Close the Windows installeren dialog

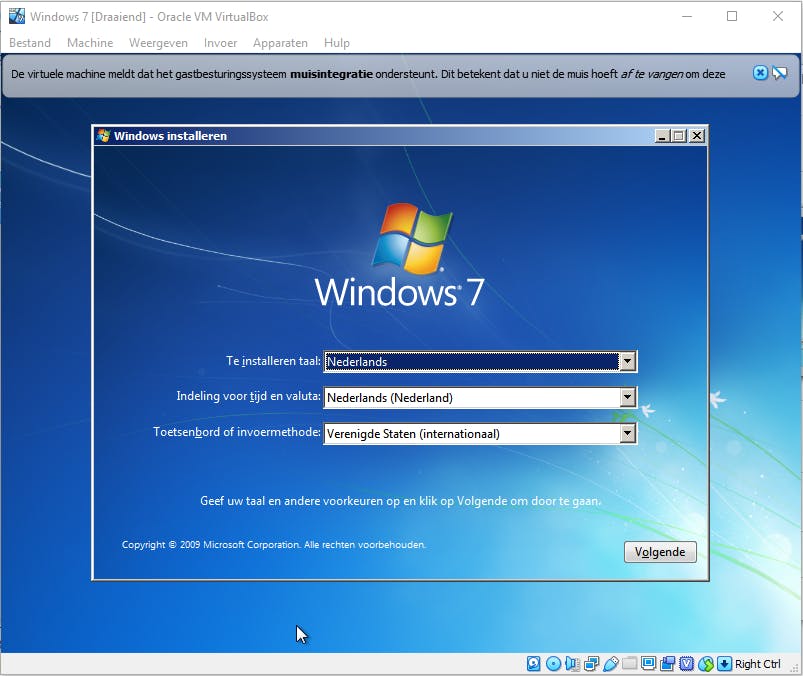[x=697, y=136]
